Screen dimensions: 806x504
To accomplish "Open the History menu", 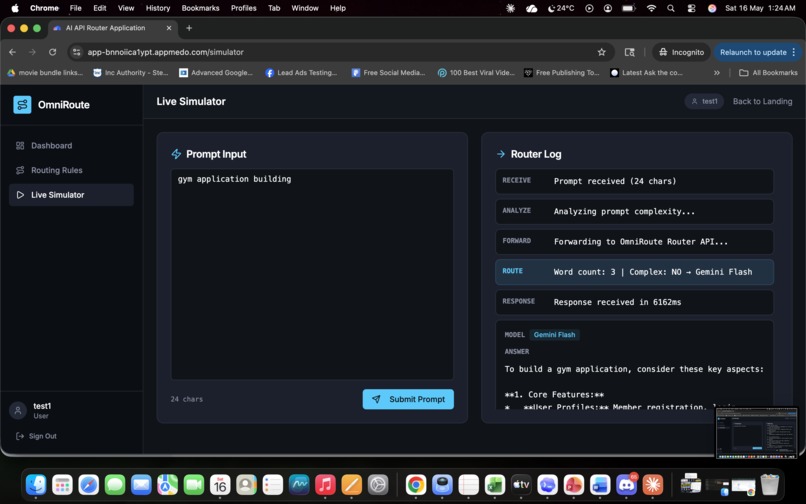I will [158, 8].
